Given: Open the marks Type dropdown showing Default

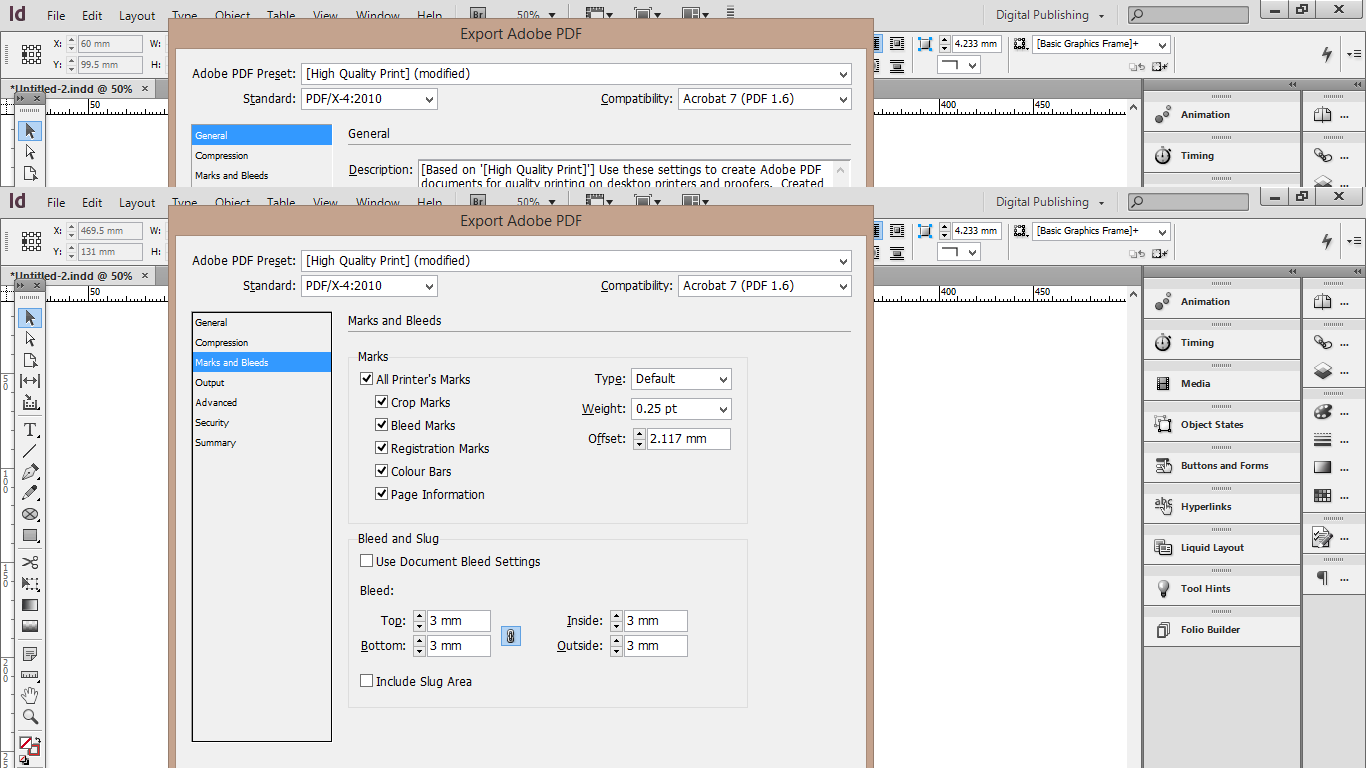Looking at the screenshot, I should 681,379.
